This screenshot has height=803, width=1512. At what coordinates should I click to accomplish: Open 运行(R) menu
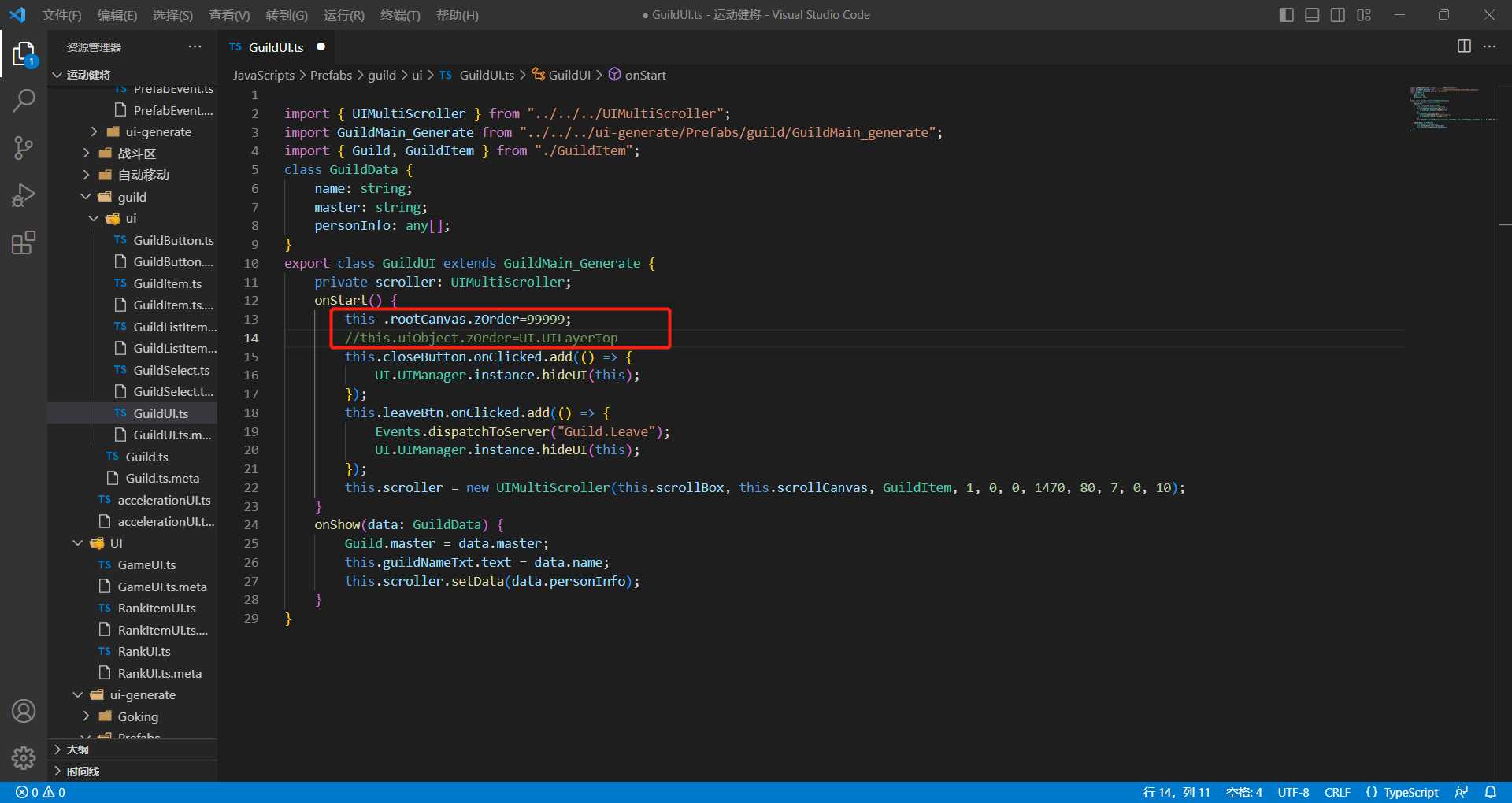click(344, 15)
